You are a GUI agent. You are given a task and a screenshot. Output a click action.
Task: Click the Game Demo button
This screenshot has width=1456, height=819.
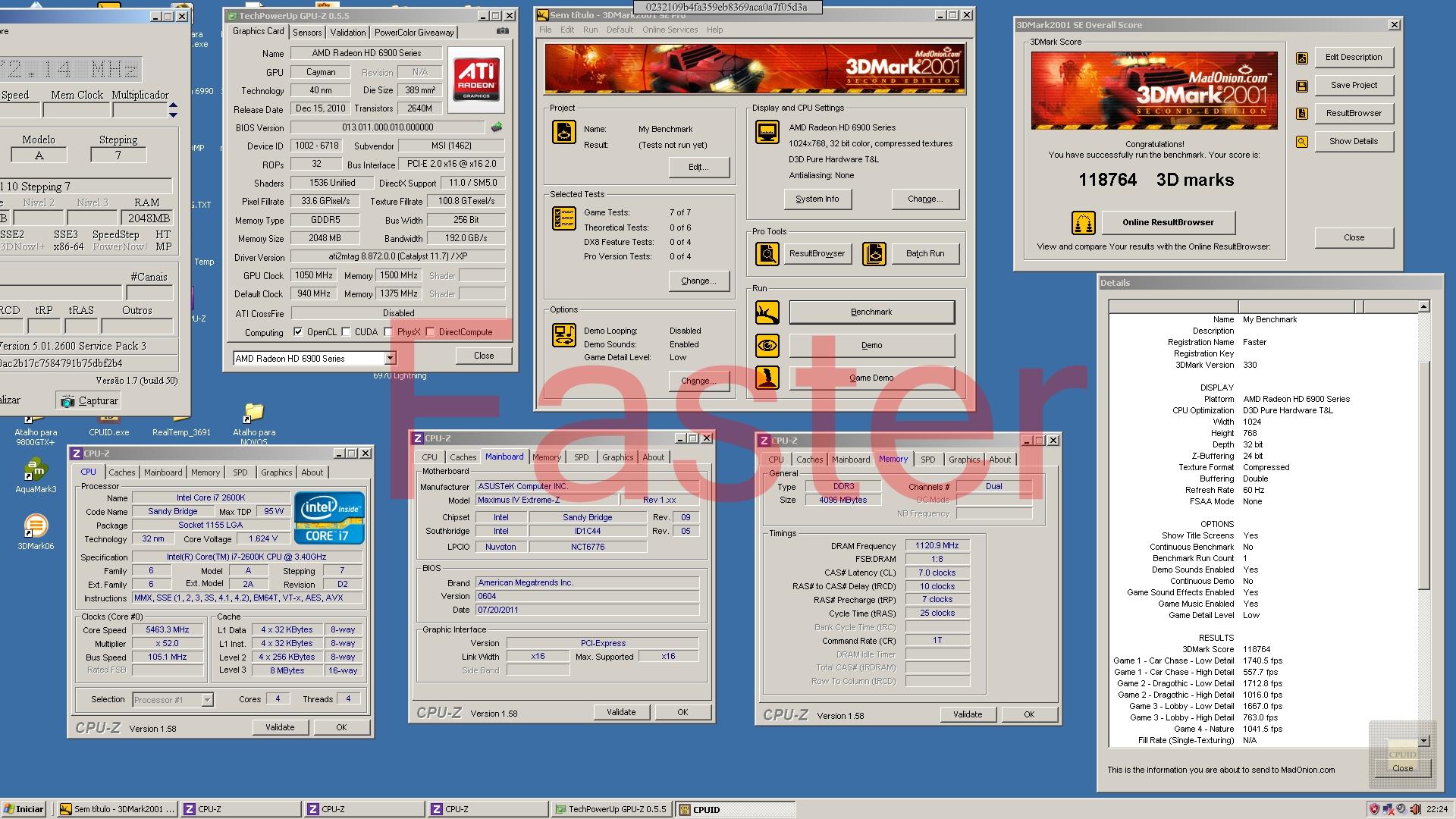click(871, 378)
